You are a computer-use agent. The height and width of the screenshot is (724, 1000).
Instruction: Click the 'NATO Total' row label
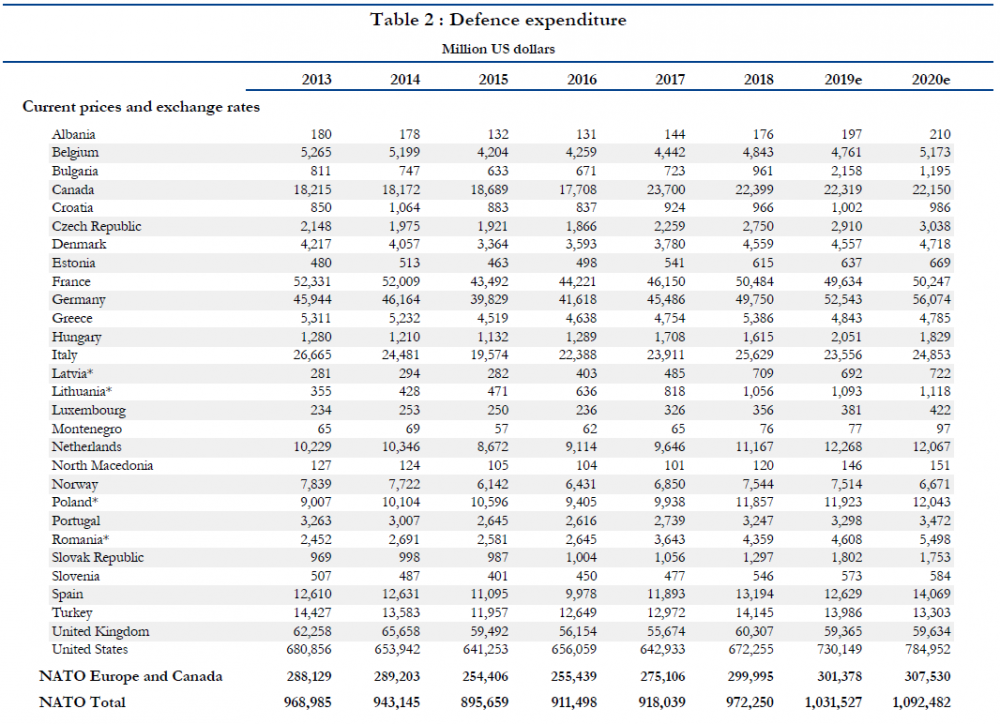point(82,703)
